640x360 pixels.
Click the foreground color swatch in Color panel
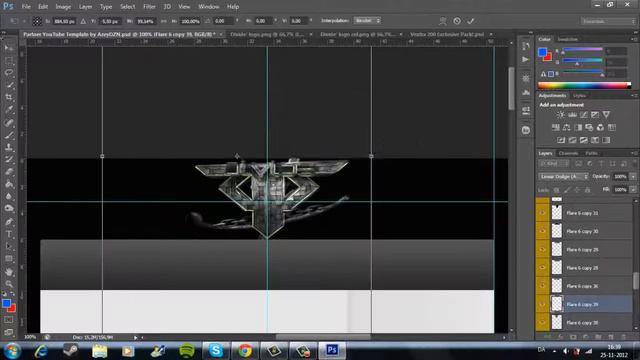(542, 52)
